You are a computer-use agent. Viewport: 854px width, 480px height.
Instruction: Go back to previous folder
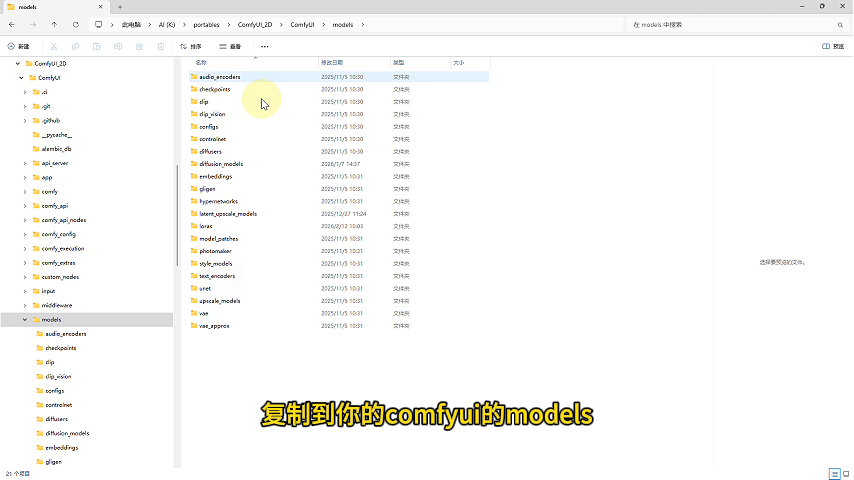(x=12, y=25)
